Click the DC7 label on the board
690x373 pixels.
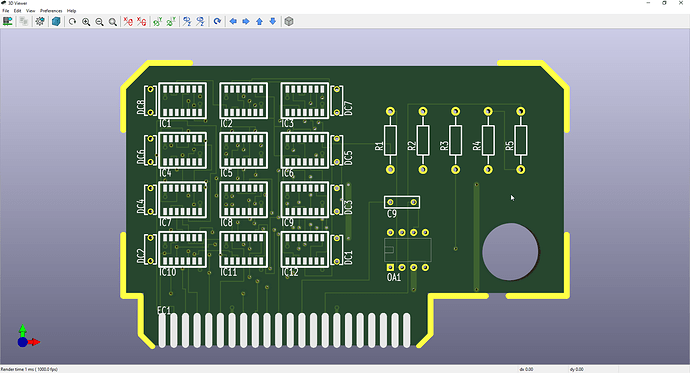[x=349, y=108]
